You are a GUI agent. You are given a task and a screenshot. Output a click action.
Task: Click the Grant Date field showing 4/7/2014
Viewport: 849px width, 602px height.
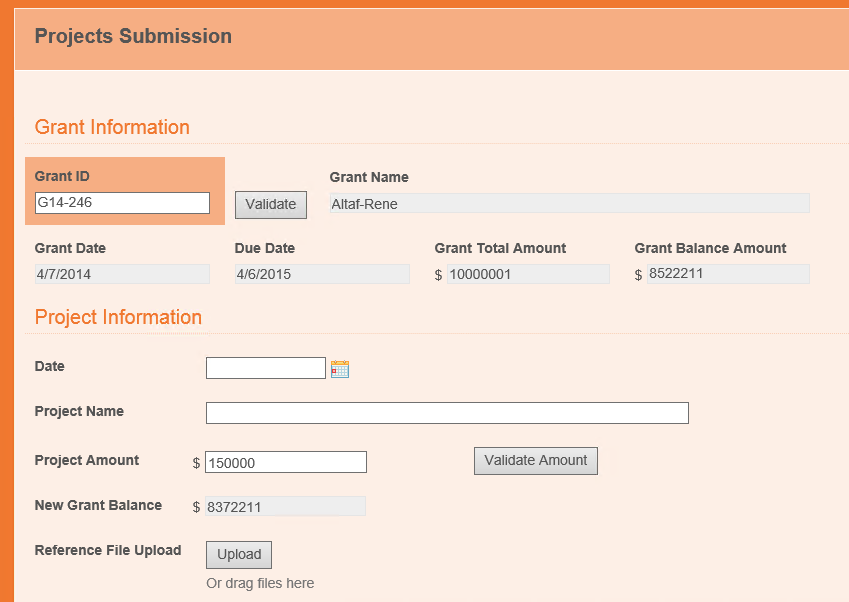click(122, 274)
